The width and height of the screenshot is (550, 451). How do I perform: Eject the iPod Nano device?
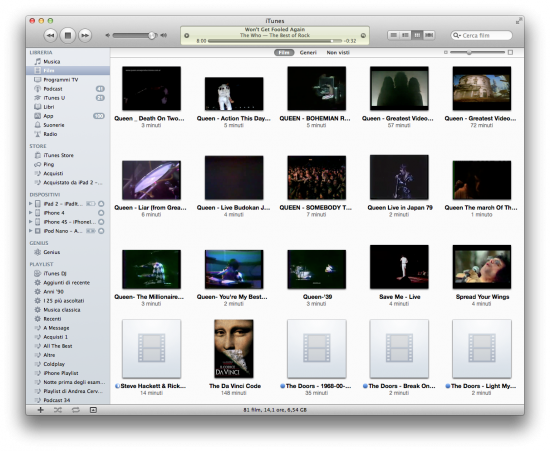pos(101,231)
